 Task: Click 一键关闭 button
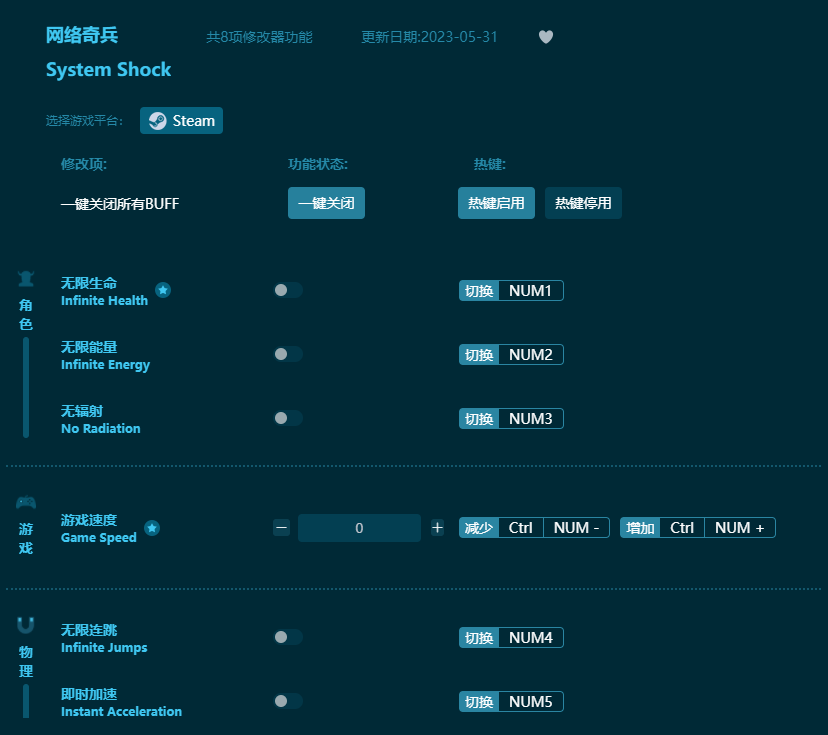326,203
